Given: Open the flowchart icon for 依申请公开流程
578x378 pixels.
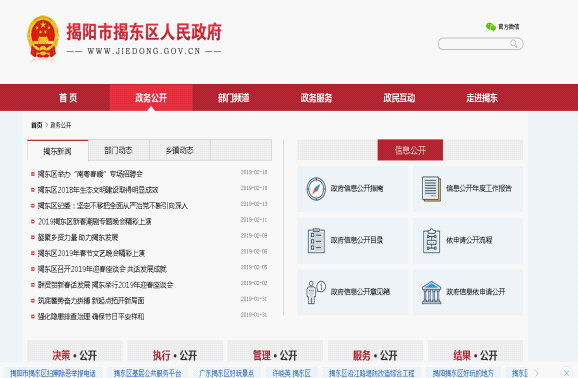Looking at the screenshot, I should point(431,240).
